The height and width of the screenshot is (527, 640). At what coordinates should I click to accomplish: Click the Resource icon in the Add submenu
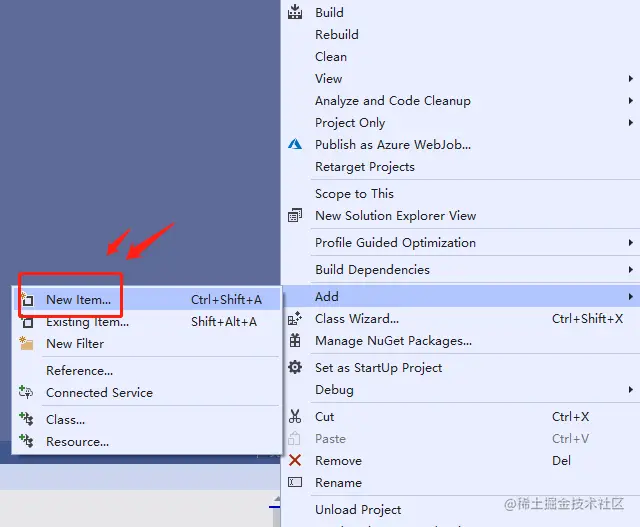pos(26,441)
